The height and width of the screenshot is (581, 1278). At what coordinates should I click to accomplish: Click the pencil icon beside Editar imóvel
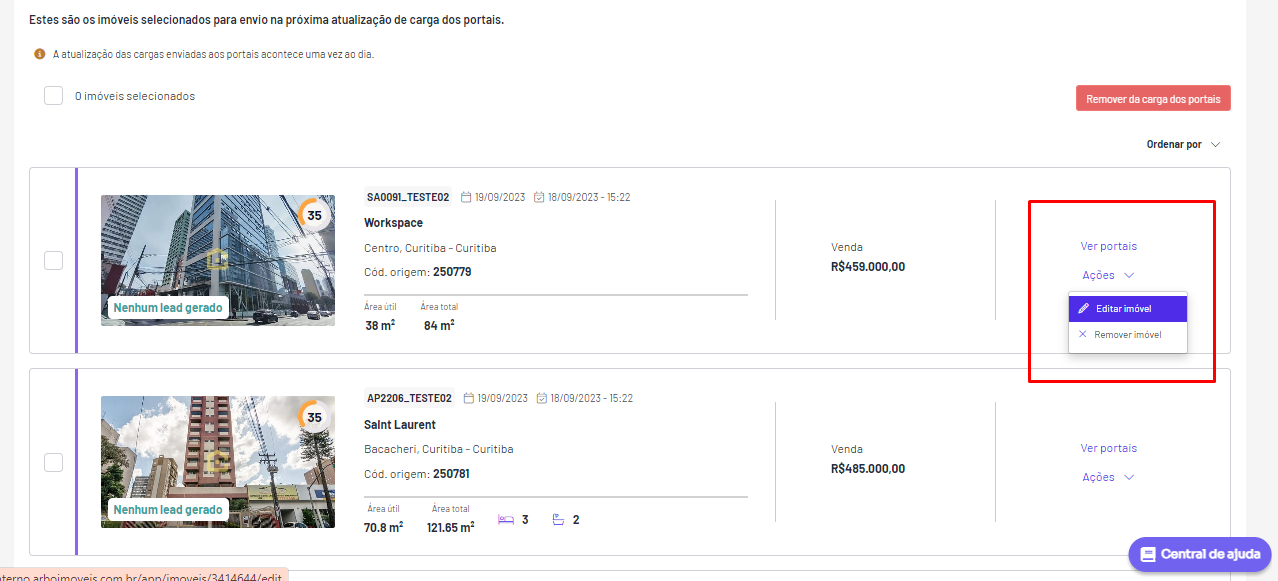[x=1083, y=309]
